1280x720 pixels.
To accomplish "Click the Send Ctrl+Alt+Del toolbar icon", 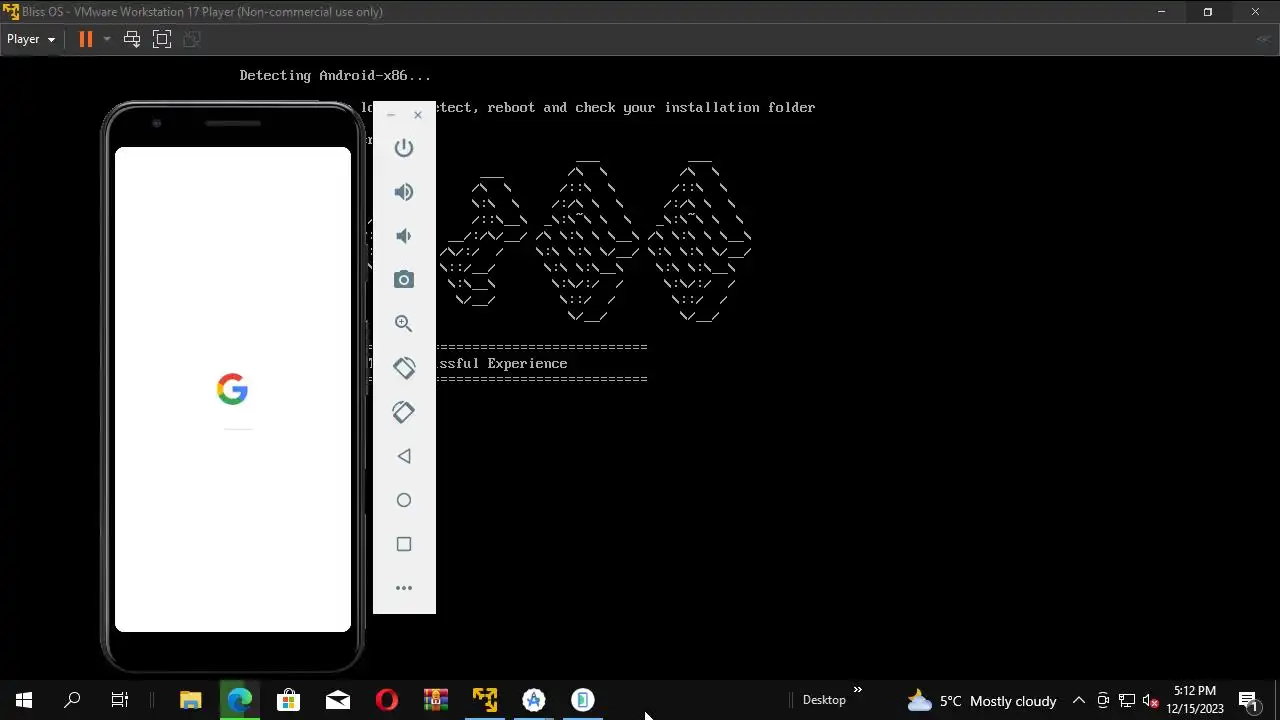I will (x=132, y=39).
